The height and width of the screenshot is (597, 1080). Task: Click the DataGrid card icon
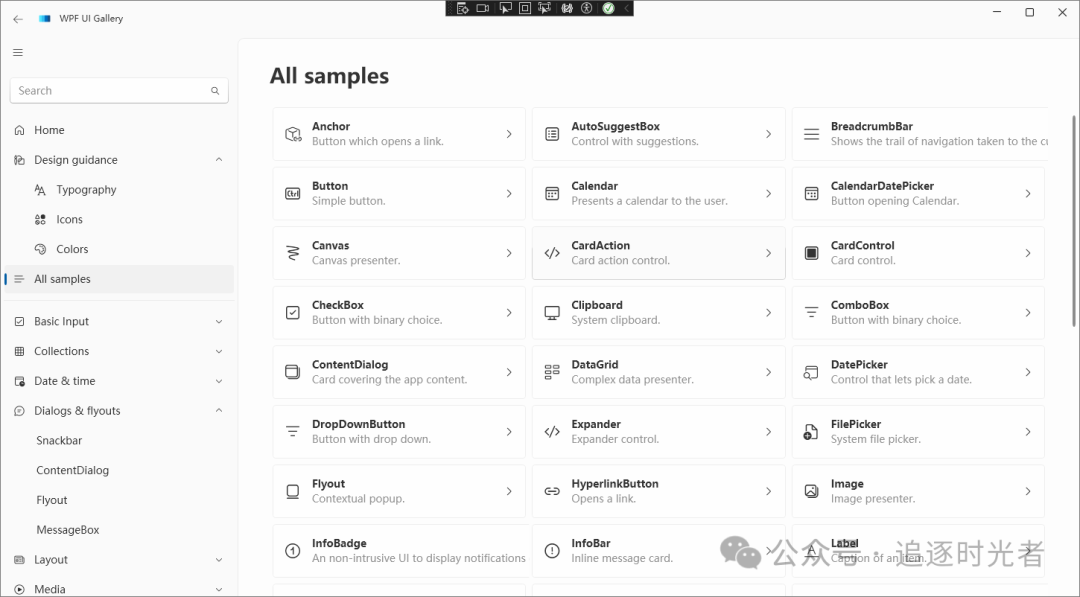coord(552,372)
